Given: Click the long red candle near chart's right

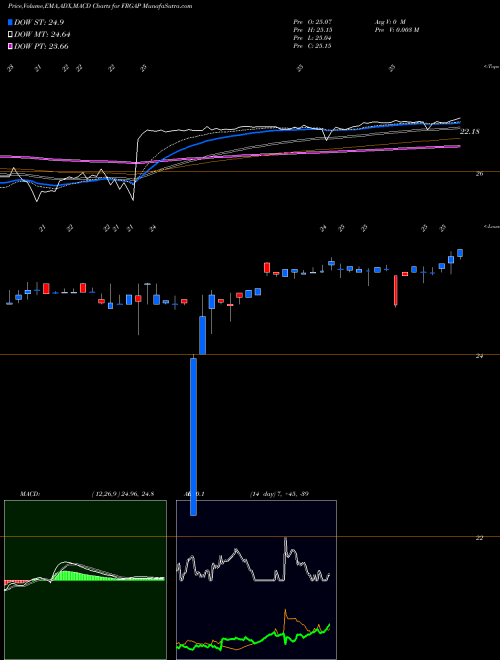Looking at the screenshot, I should 396,290.
